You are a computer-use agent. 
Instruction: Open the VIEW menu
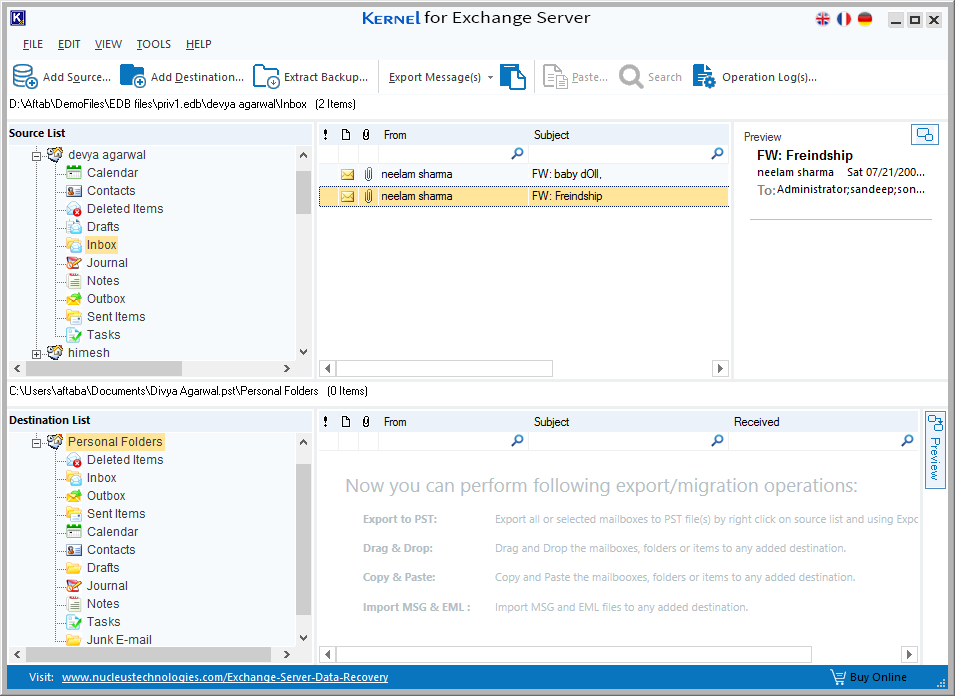click(x=108, y=44)
